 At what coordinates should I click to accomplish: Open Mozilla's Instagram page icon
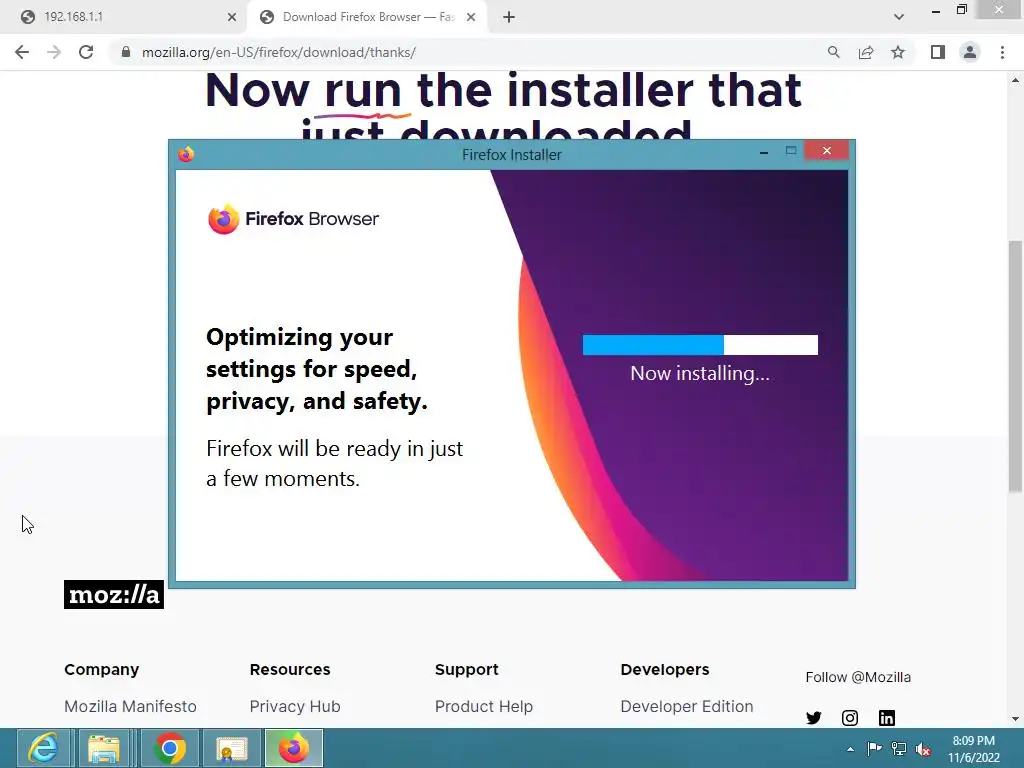pyautogui.click(x=850, y=718)
